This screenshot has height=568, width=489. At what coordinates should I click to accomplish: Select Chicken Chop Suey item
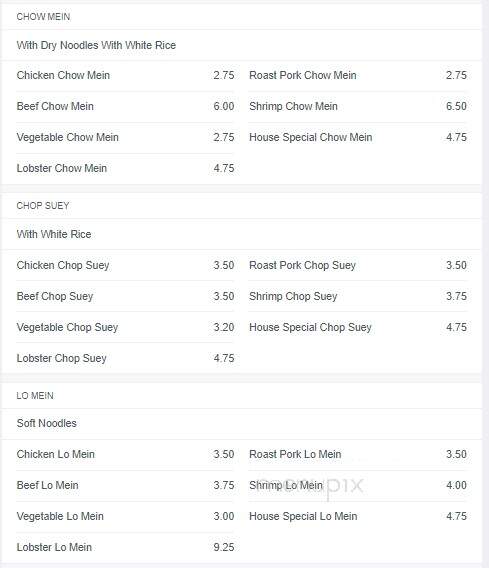[x=125, y=265]
